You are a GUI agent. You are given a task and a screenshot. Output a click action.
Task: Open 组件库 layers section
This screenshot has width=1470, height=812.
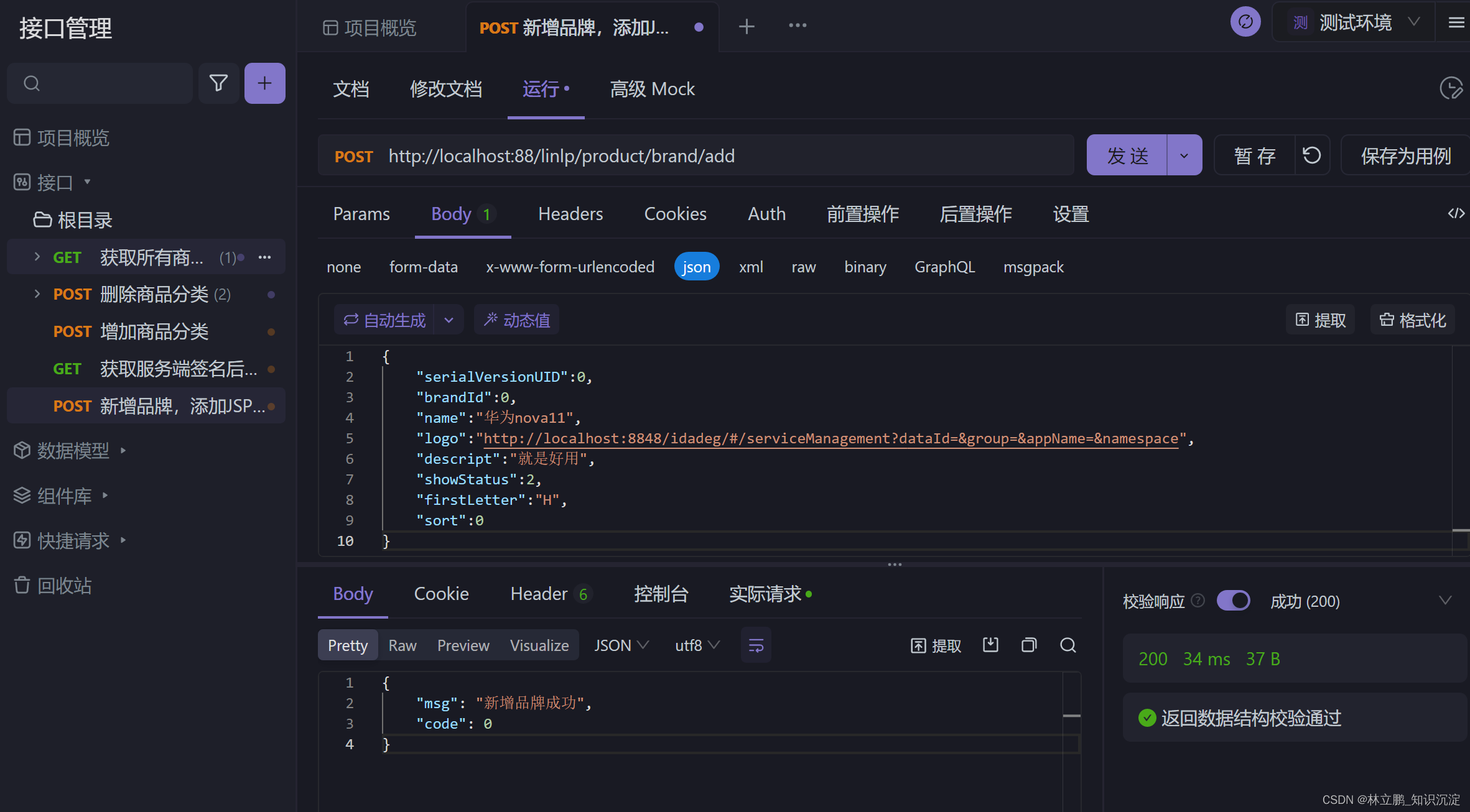pyautogui.click(x=61, y=496)
